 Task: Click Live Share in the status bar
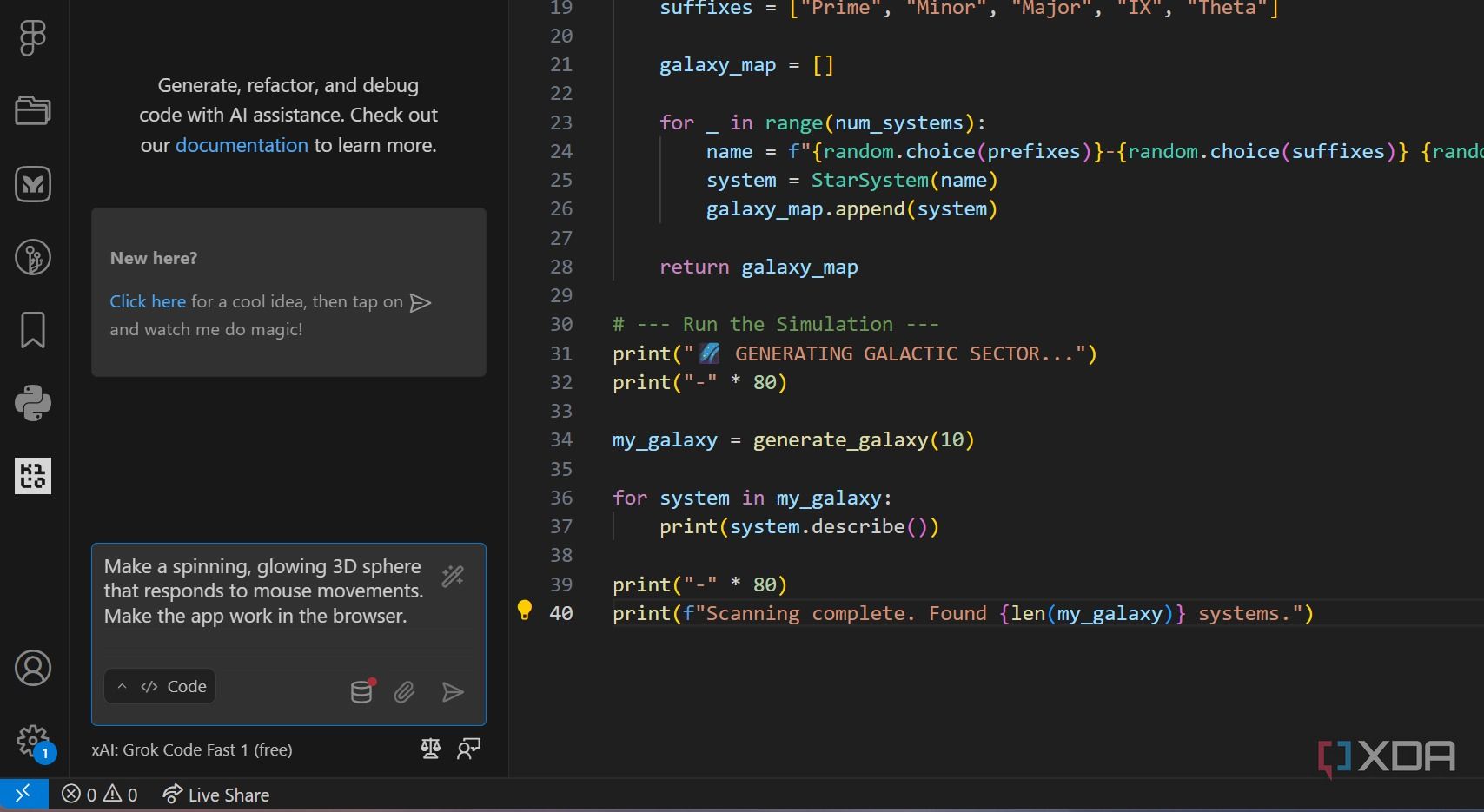point(216,795)
